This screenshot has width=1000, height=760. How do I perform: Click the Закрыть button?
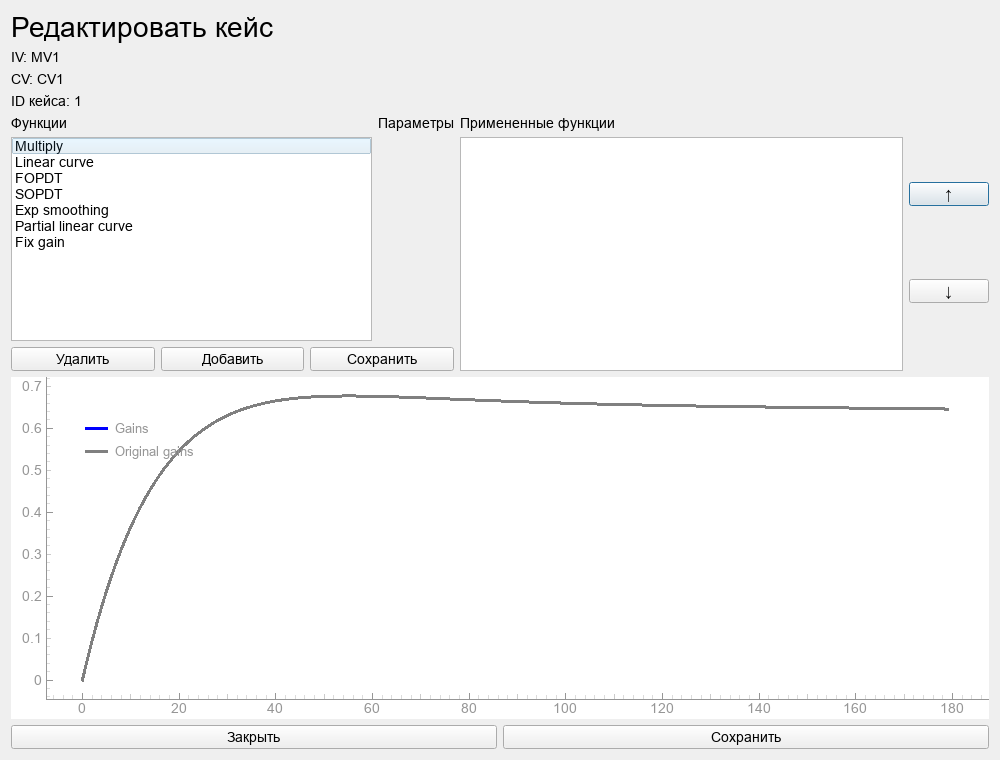(254, 737)
